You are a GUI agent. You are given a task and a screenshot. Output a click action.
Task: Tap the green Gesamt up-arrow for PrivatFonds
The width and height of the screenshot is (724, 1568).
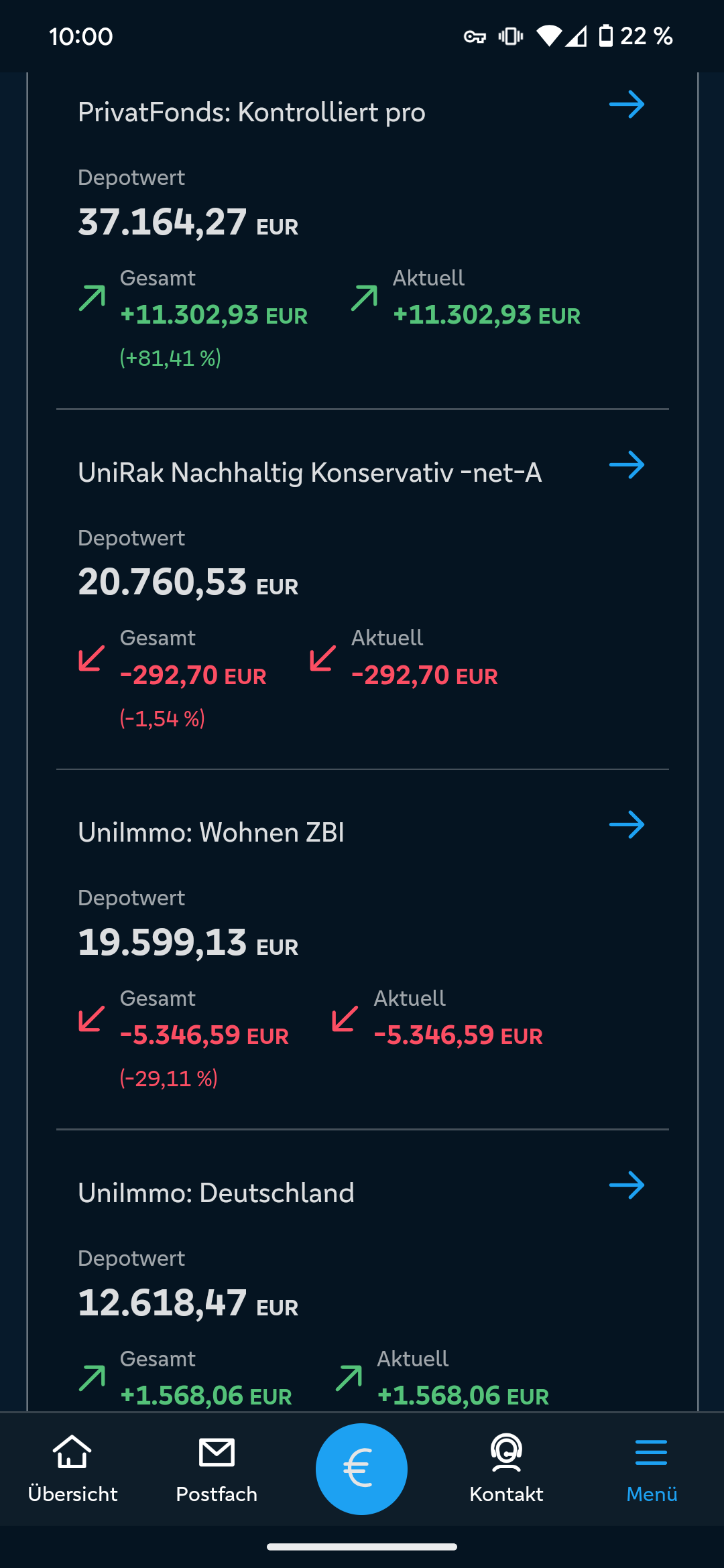pos(92,298)
